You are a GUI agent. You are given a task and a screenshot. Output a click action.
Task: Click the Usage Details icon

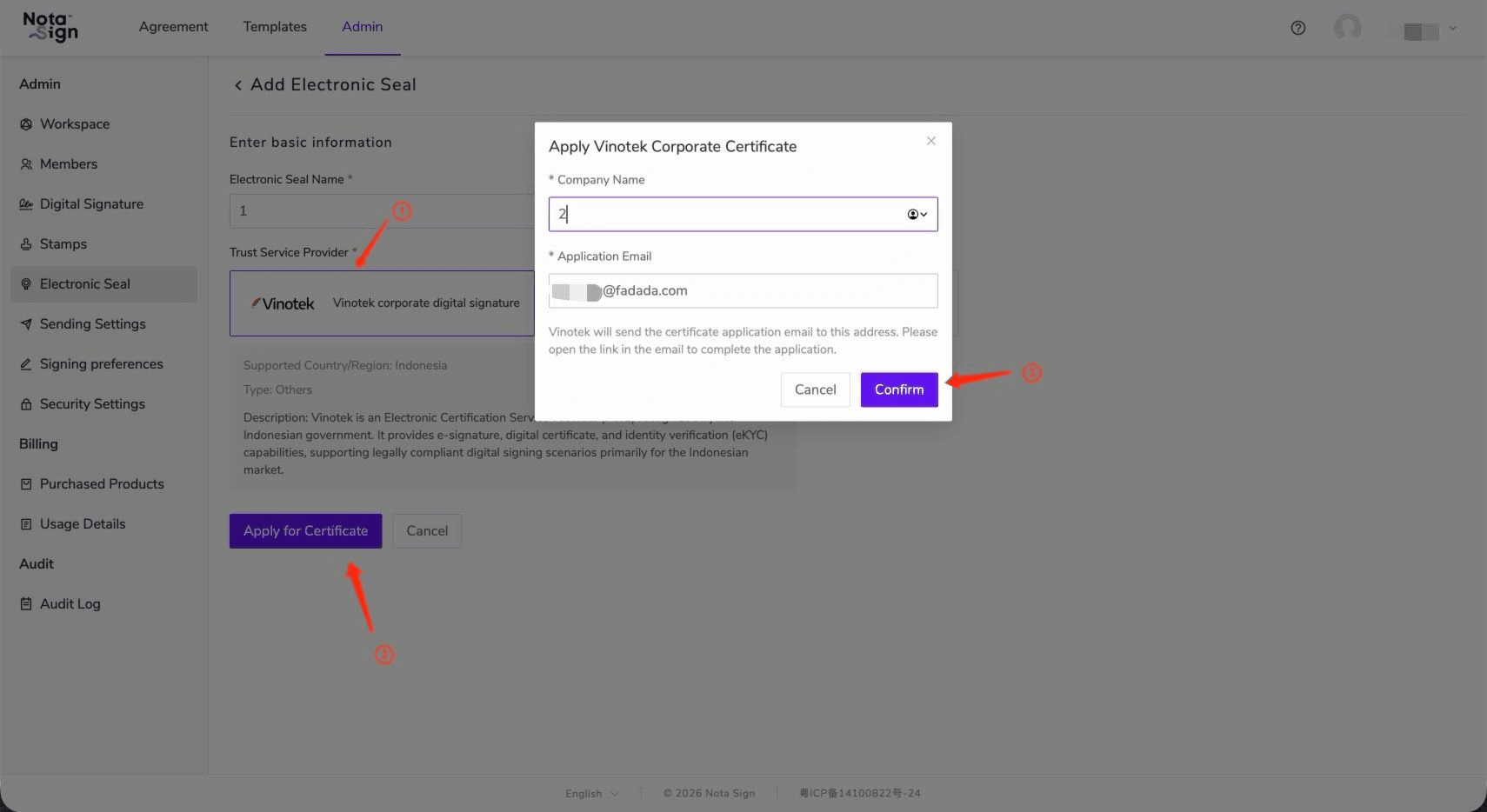click(26, 524)
